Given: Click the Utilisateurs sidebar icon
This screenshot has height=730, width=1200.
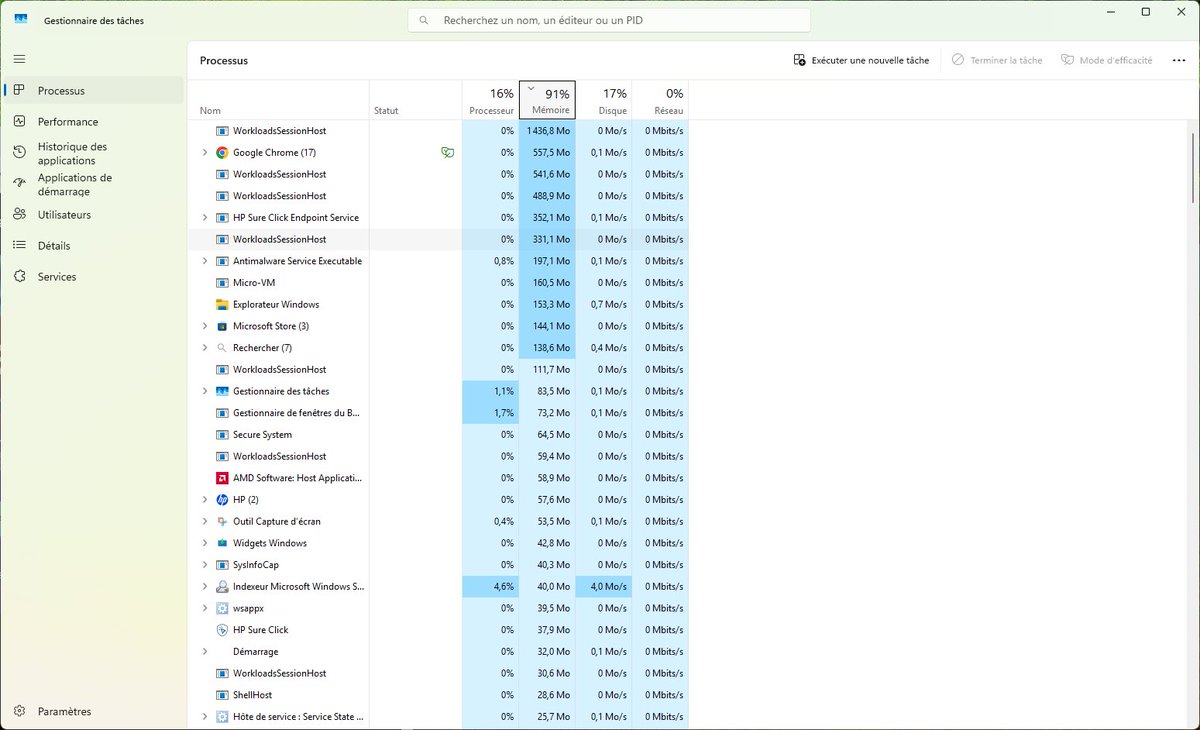Looking at the screenshot, I should pyautogui.click(x=19, y=214).
